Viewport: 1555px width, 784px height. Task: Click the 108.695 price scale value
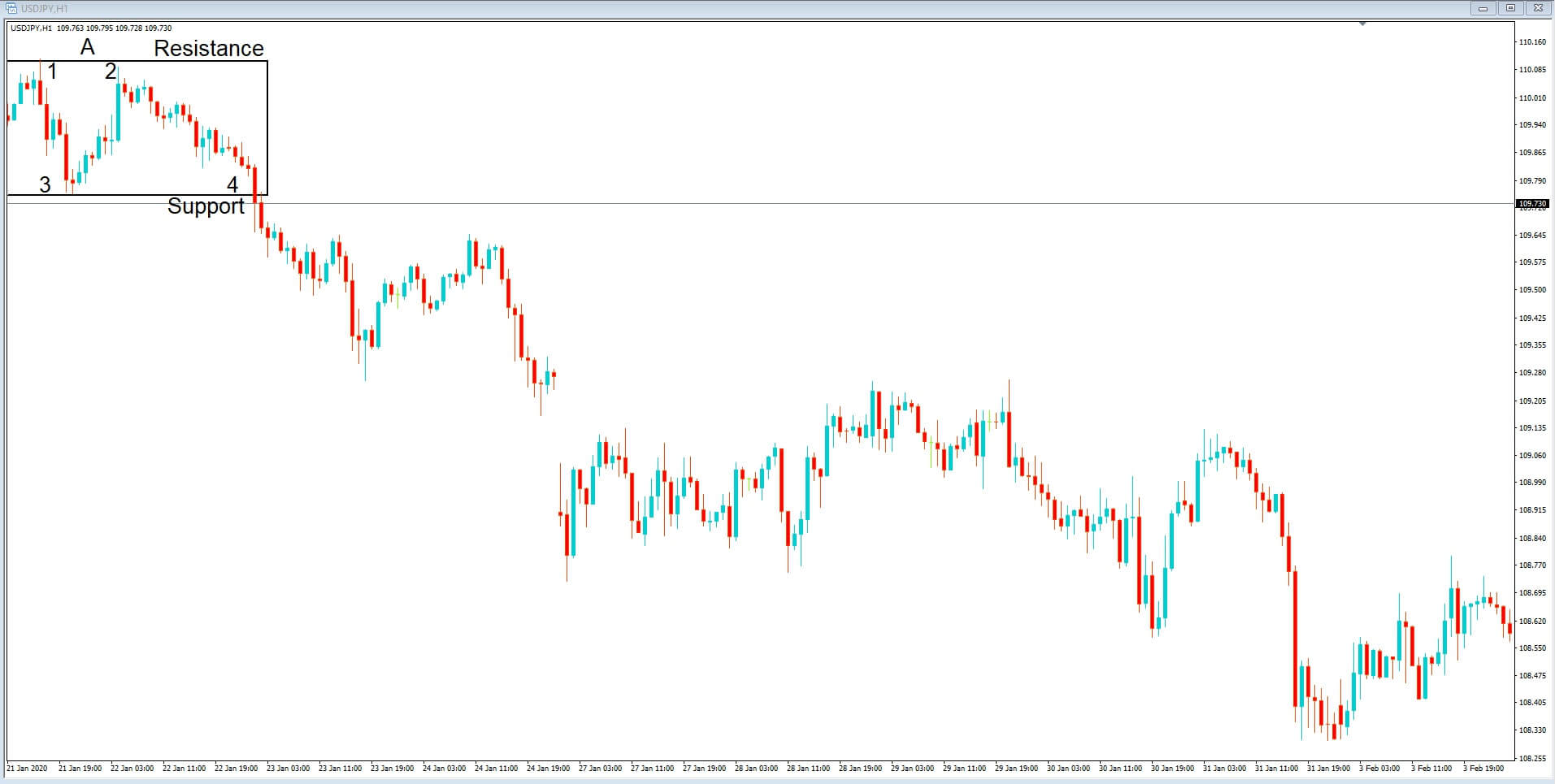pyautogui.click(x=1532, y=593)
